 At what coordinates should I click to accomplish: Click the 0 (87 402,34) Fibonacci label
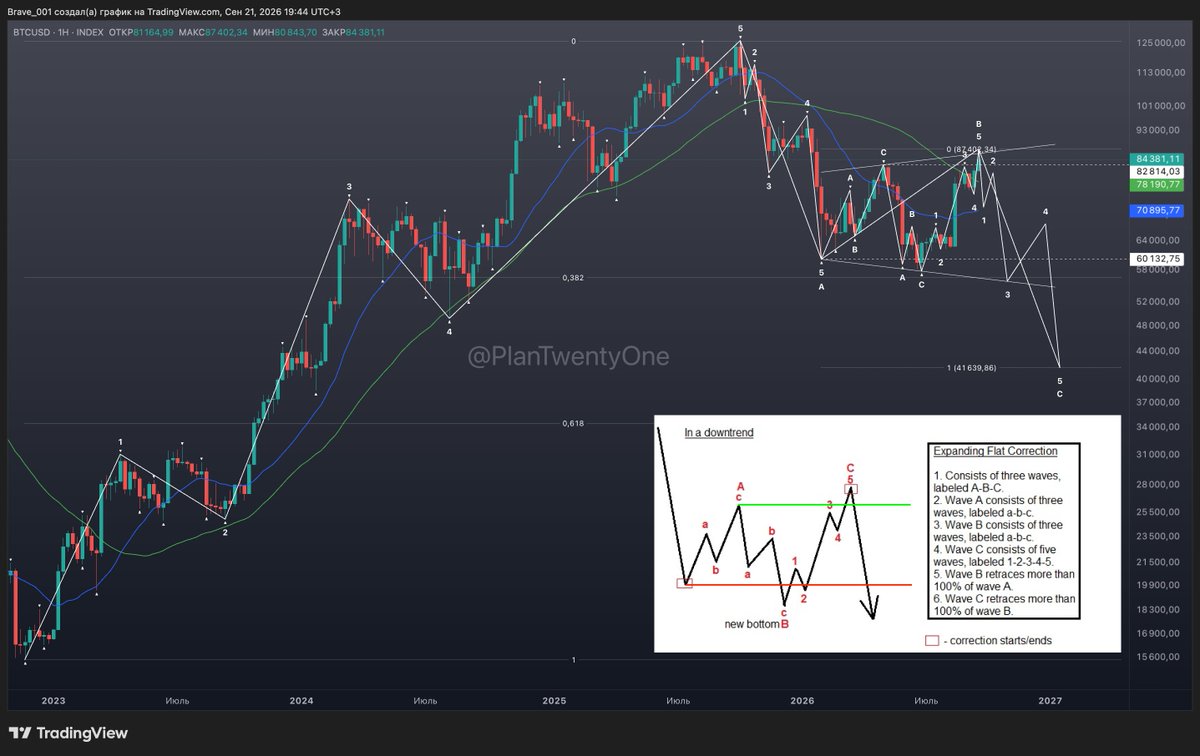click(970, 149)
